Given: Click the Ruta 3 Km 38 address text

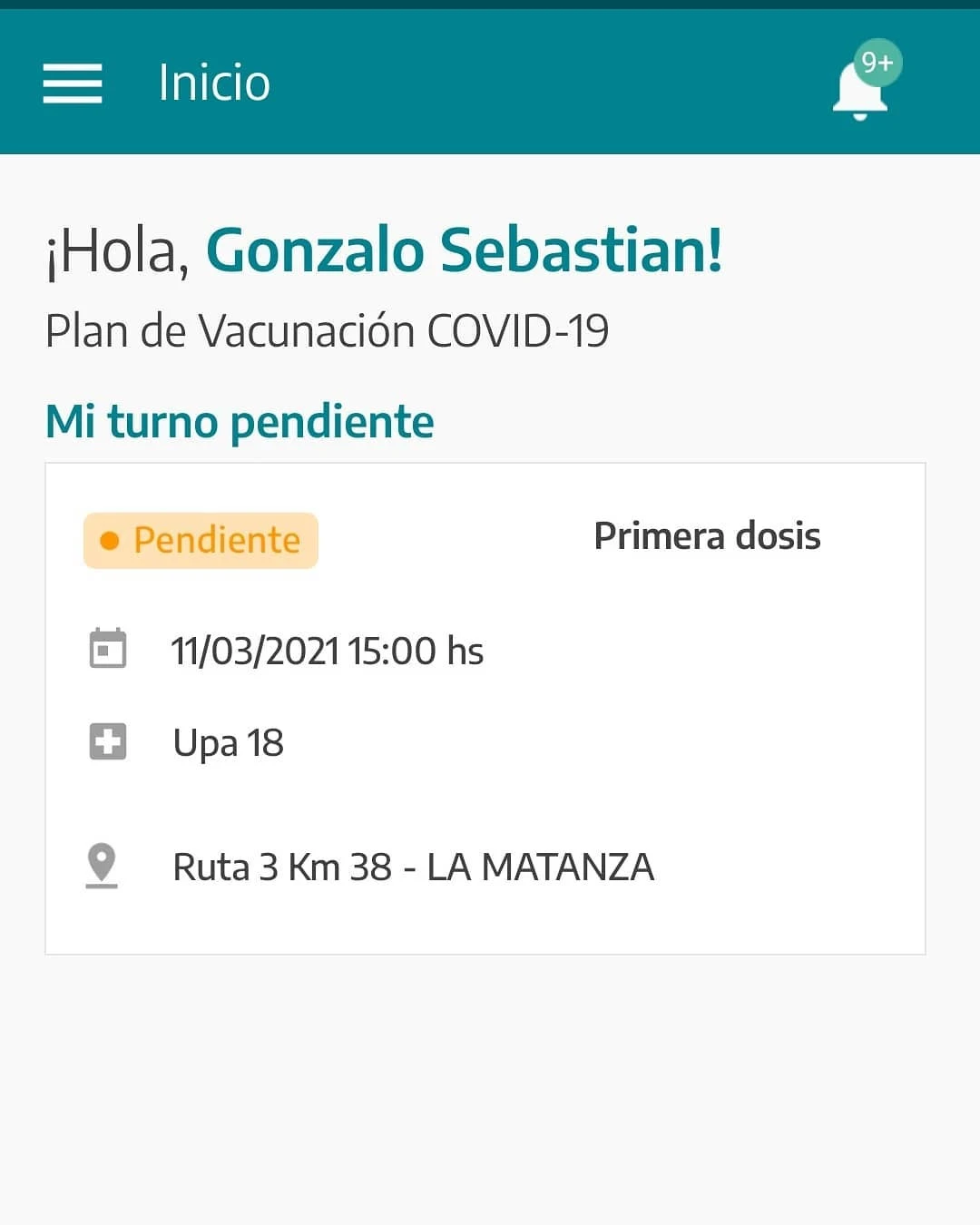Looking at the screenshot, I should pyautogui.click(x=282, y=867).
